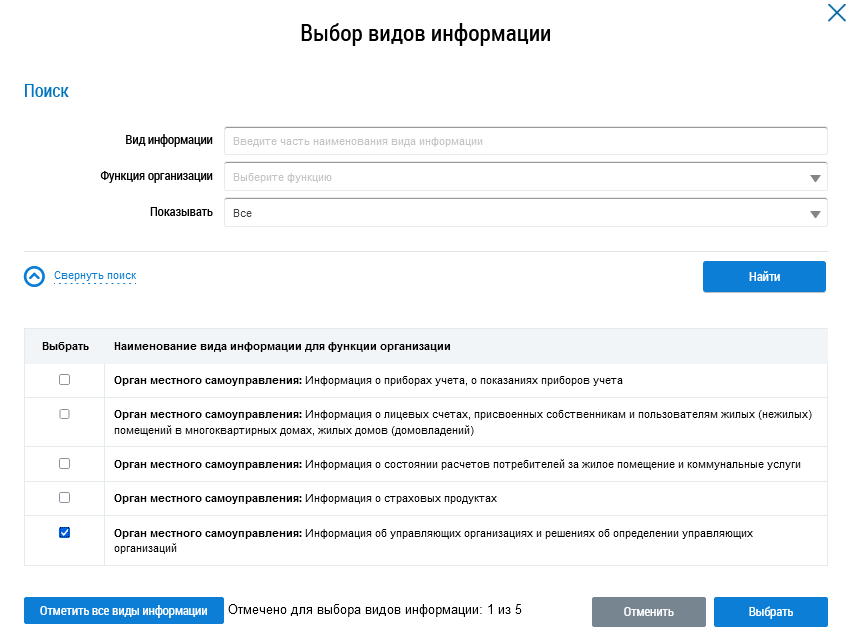Check the checkbox for metering devices information
This screenshot has height=642, width=851.
click(x=65, y=380)
